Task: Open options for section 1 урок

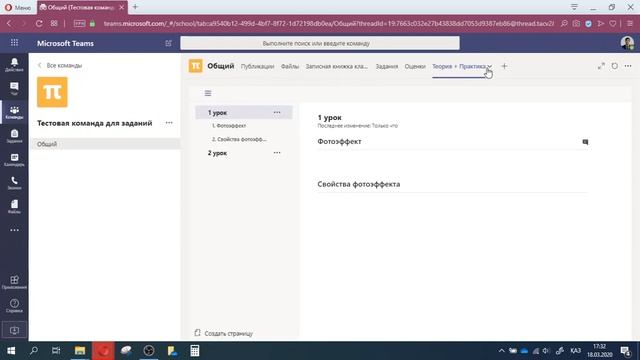Action: click(277, 112)
